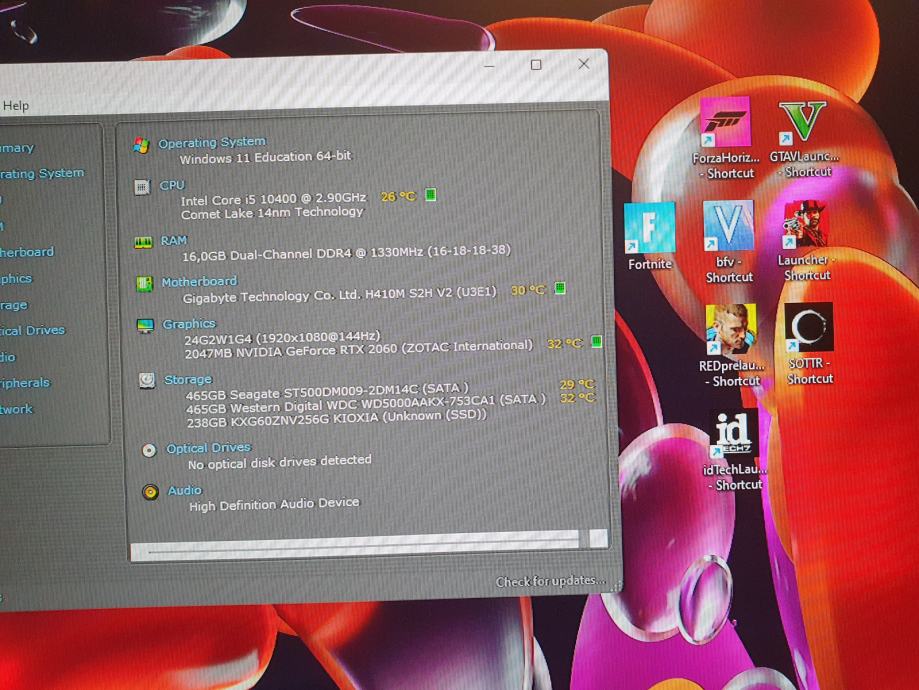Click Comet Lake 14nm Technology text
The height and width of the screenshot is (690, 919).
tap(272, 213)
